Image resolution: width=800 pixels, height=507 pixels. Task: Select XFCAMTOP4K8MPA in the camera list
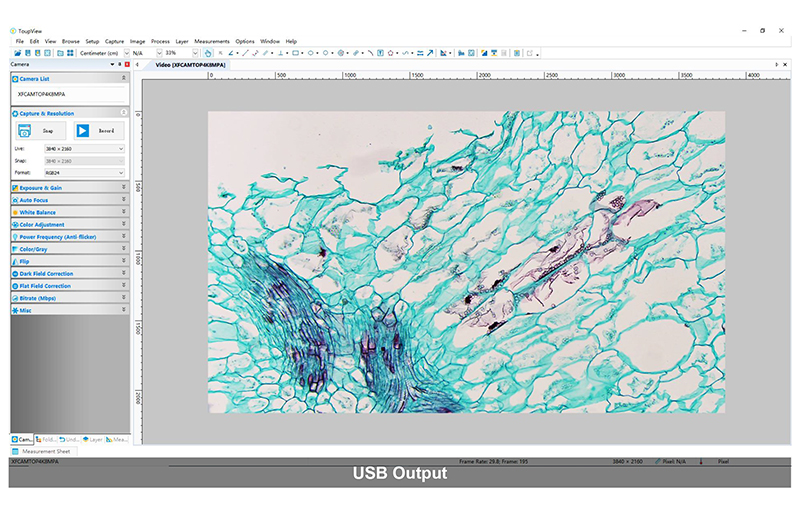pyautogui.click(x=42, y=93)
